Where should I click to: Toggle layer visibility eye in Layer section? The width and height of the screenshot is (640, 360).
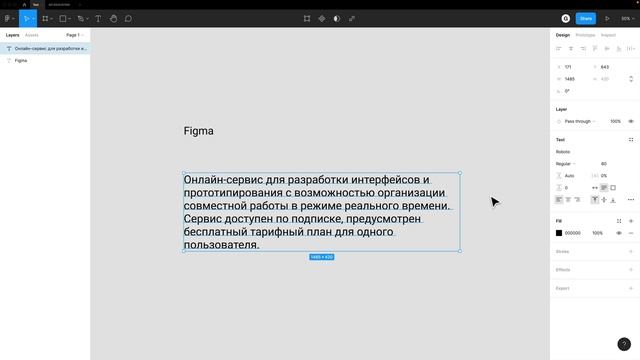631,121
